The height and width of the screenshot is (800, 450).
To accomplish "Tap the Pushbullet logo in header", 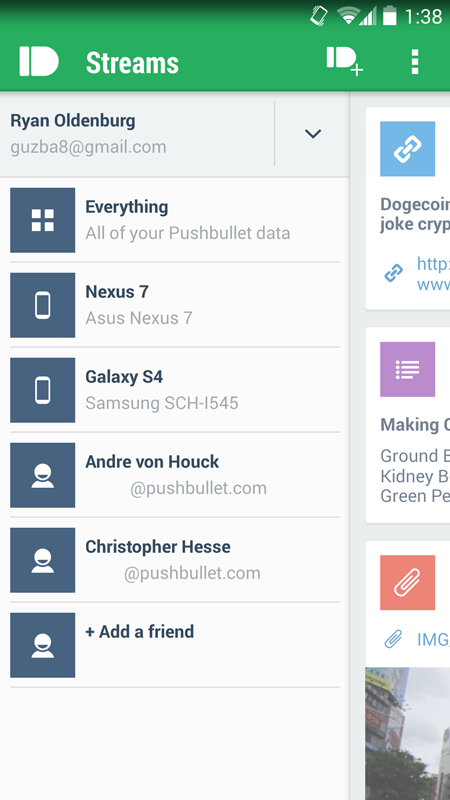I will (39, 62).
